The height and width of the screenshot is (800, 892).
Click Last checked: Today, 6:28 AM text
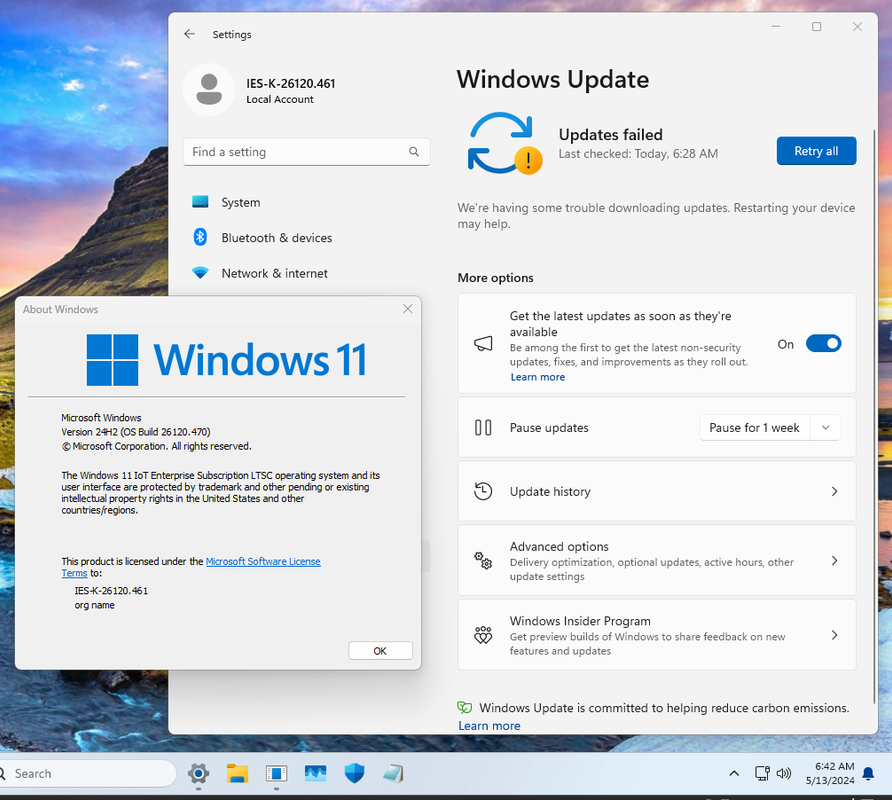click(x=638, y=154)
